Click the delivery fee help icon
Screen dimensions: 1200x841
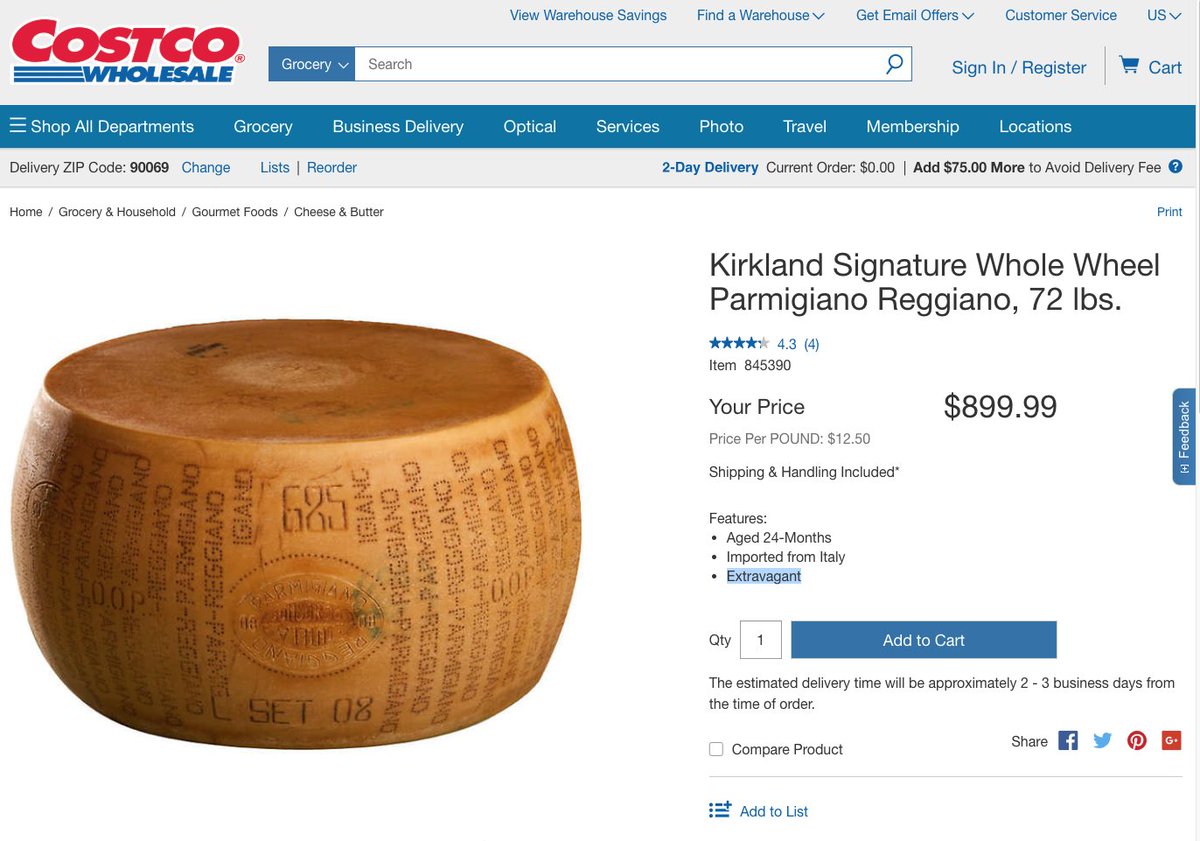click(1175, 167)
